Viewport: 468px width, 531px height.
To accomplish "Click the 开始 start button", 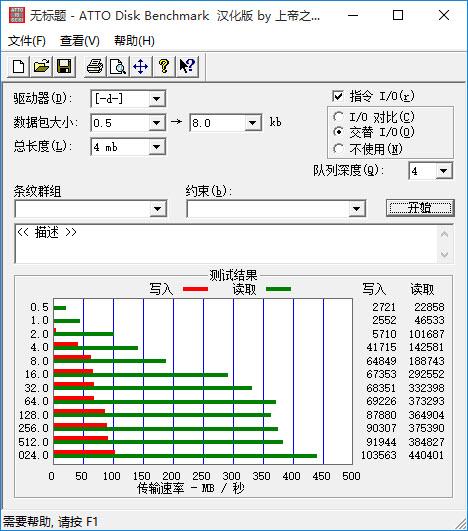I will coord(420,208).
